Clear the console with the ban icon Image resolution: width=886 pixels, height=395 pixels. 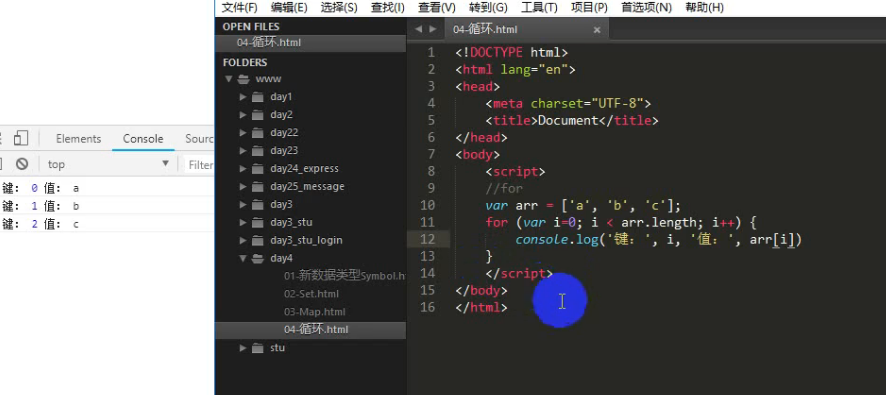[x=22, y=164]
